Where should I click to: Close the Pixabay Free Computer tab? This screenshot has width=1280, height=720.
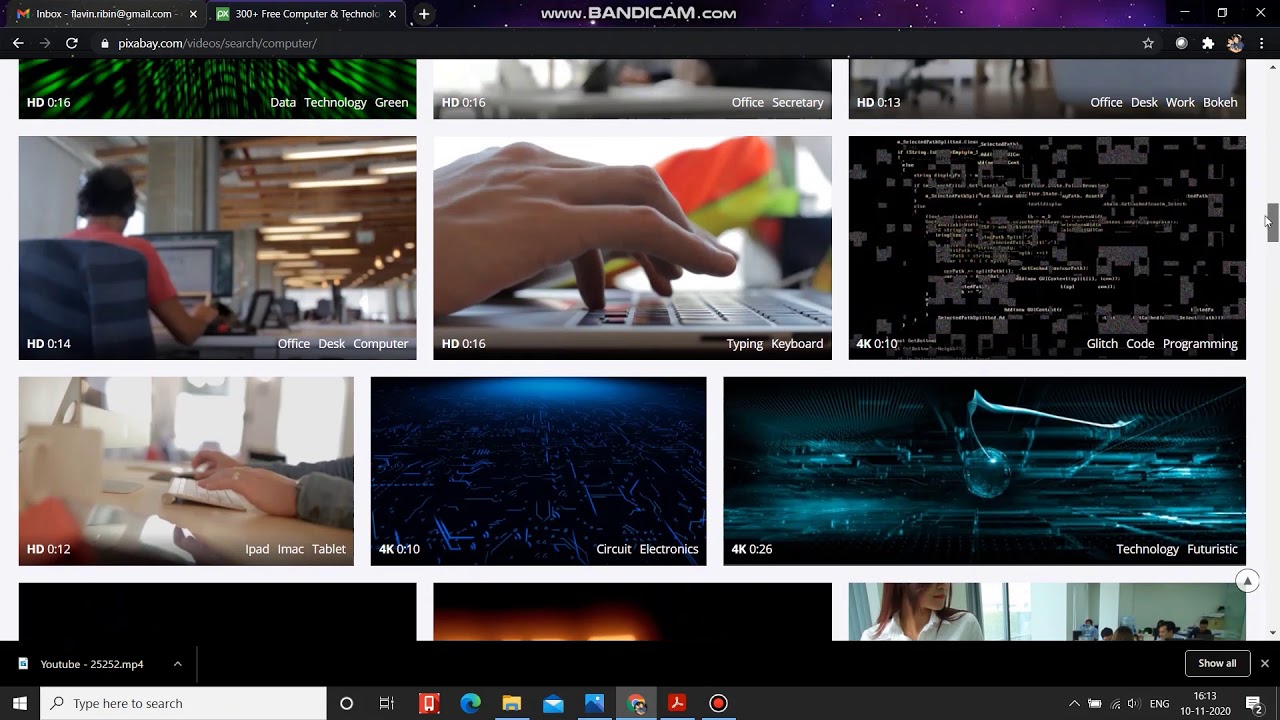(392, 14)
